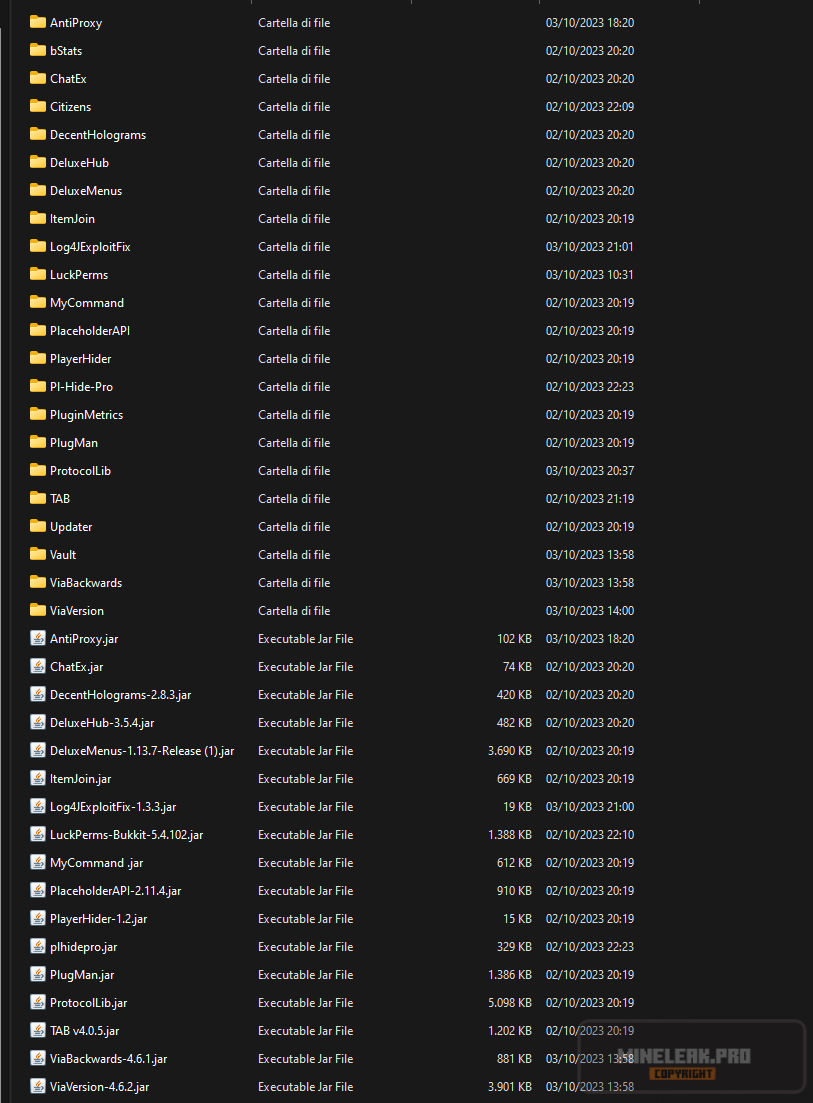Click the ProtocolLib.jar file icon

click(x=38, y=1002)
